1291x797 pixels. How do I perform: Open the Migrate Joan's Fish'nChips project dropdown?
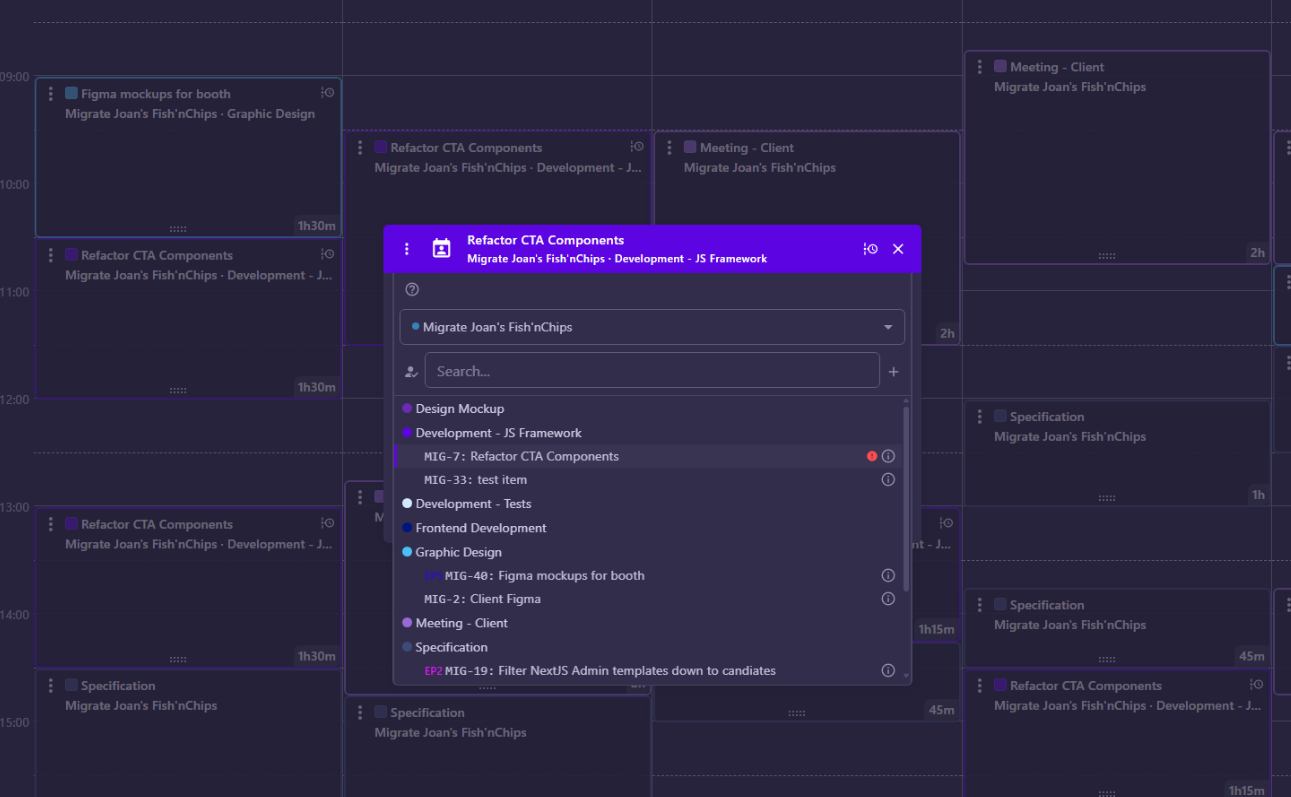coord(652,327)
